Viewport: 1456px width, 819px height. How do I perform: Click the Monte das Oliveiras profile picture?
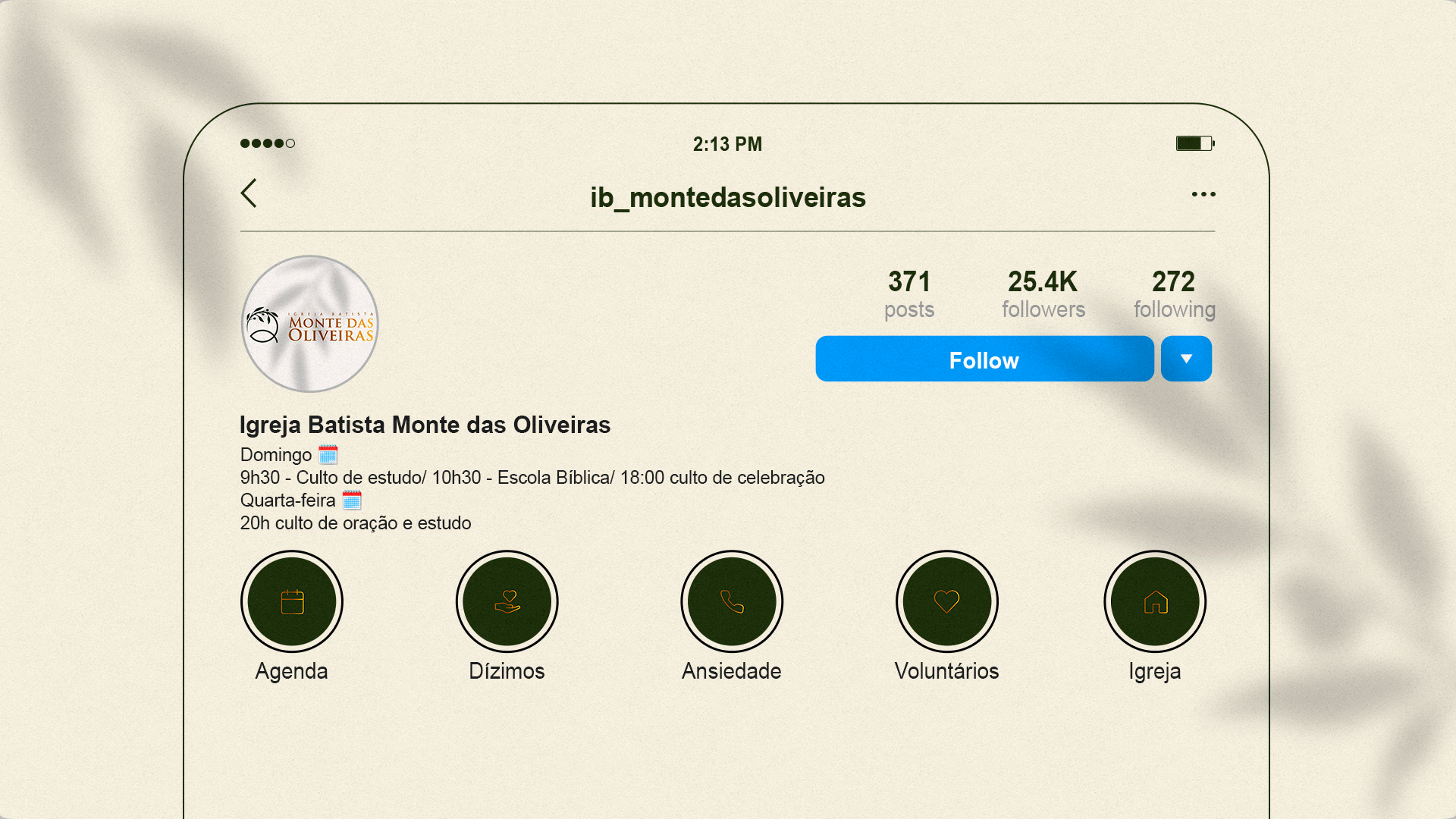point(309,324)
